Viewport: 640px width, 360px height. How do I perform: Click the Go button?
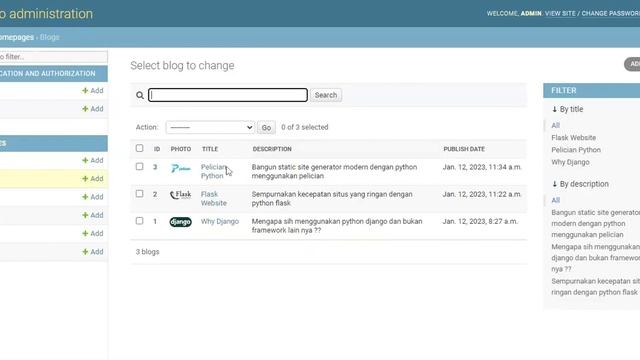(266, 128)
